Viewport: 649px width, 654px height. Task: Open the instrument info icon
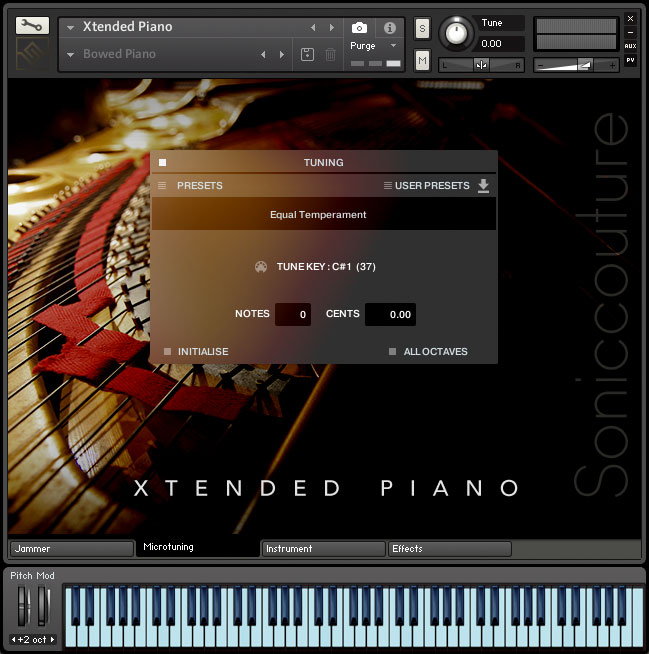390,28
